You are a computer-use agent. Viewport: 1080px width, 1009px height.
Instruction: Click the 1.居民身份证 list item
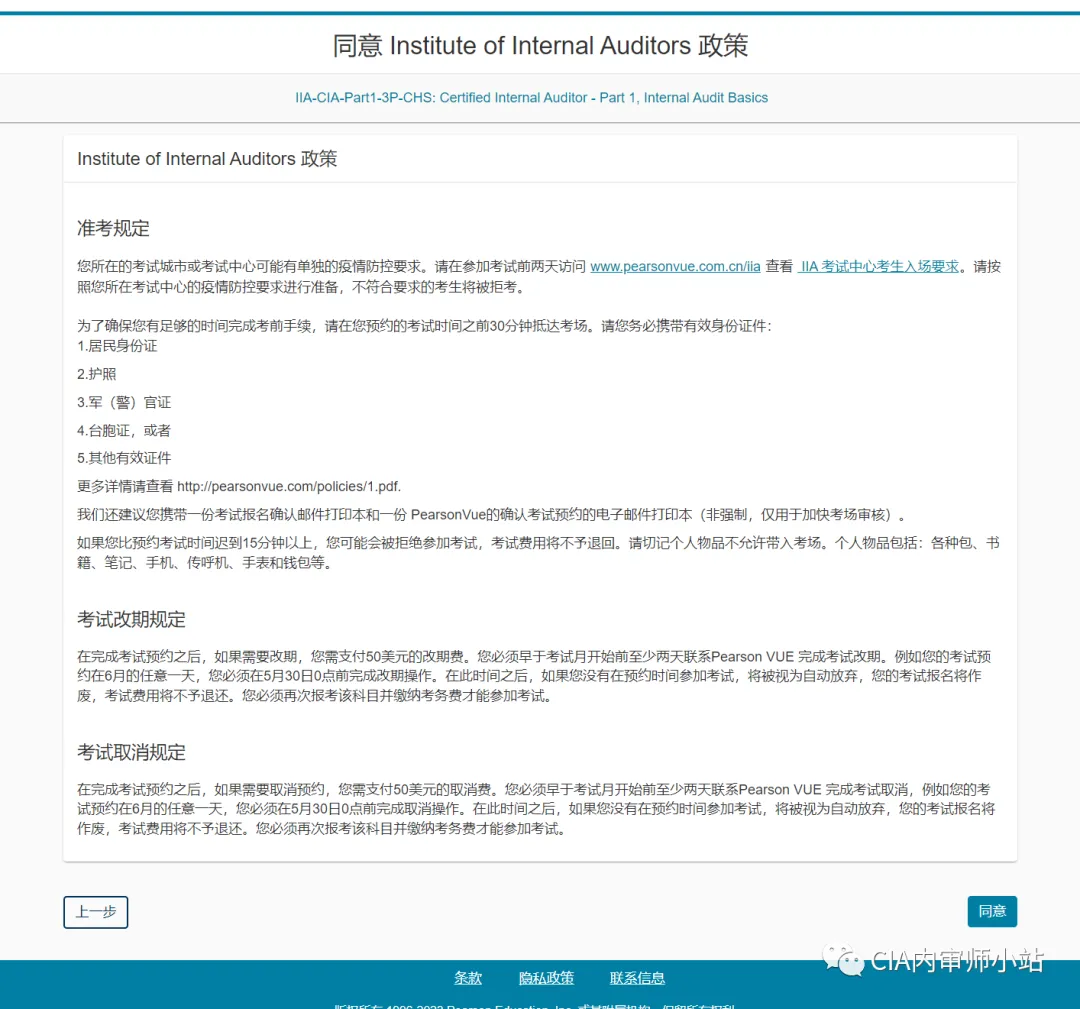117,346
